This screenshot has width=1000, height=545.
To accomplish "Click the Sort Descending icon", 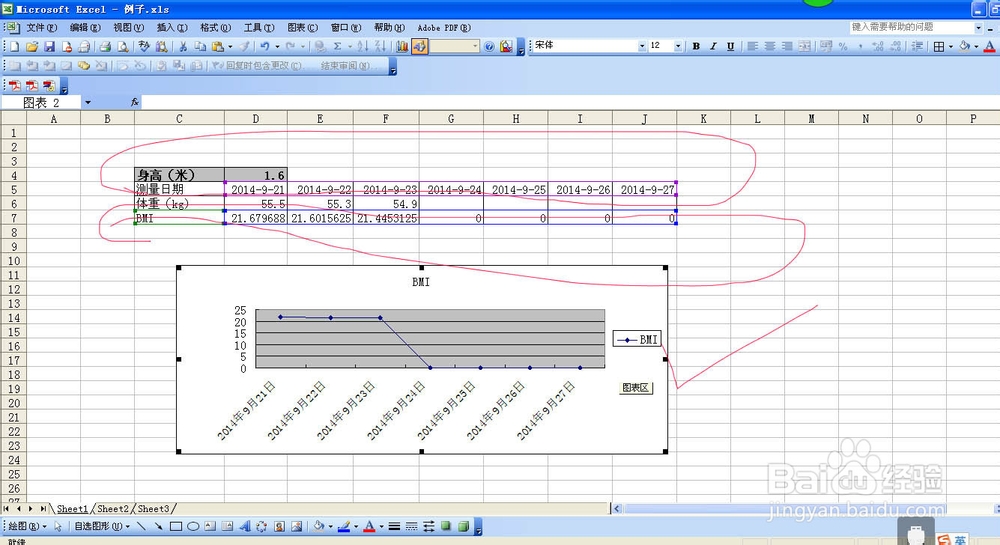I will [381, 47].
